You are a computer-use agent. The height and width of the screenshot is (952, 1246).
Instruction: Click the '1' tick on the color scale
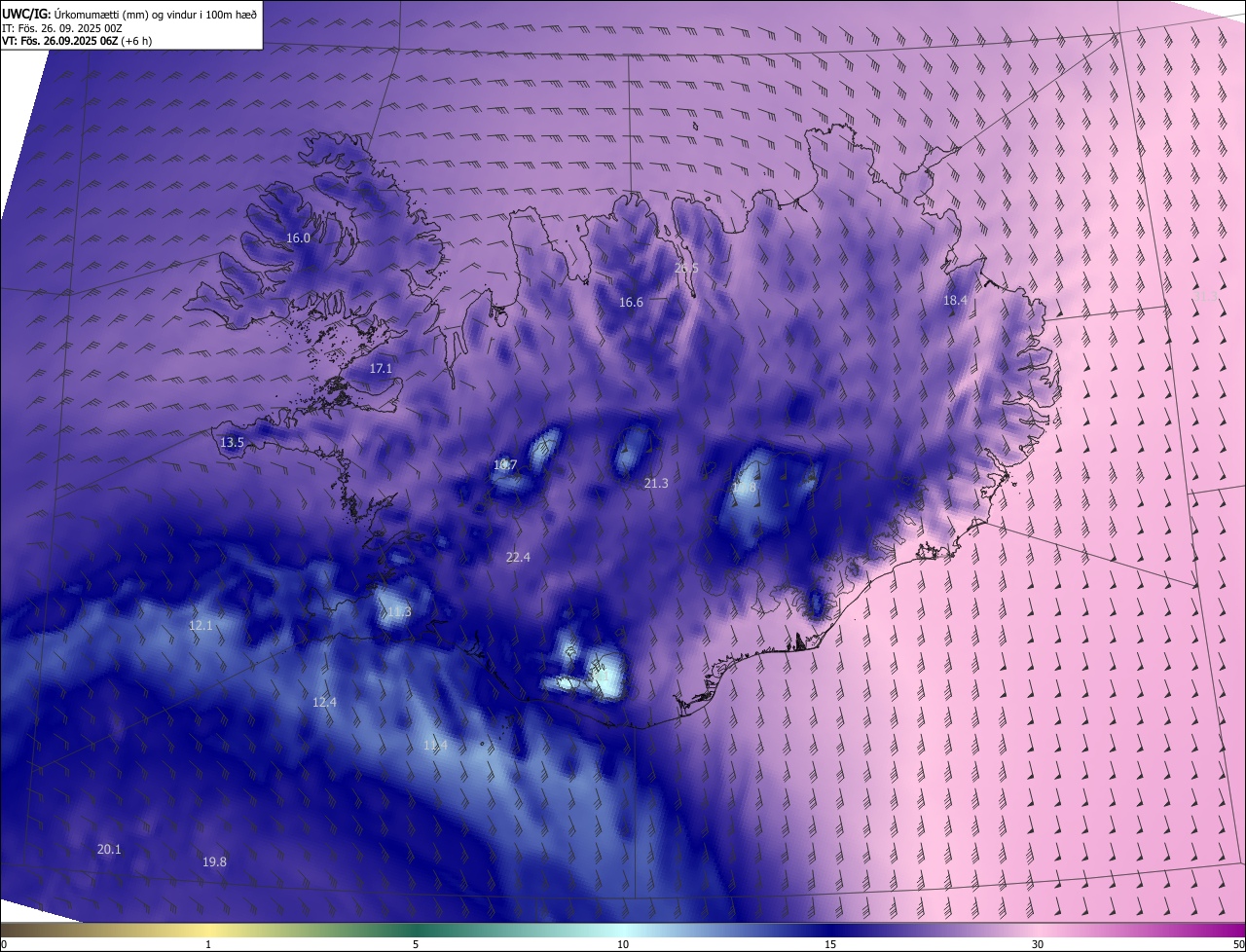coord(208,944)
